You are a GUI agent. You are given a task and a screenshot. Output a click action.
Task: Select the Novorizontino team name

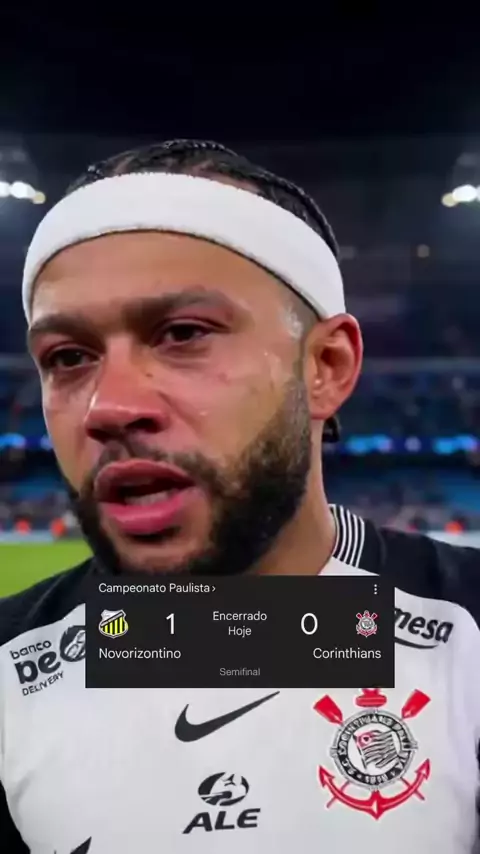click(x=139, y=653)
